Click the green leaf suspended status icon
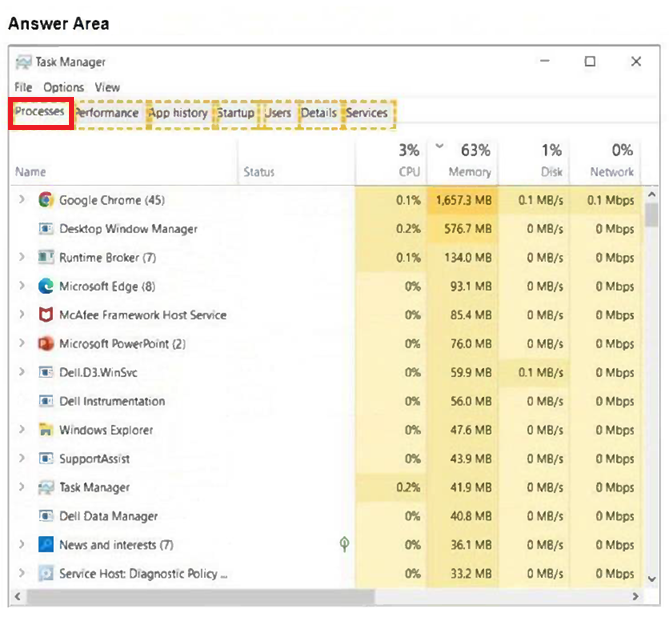The image size is (669, 617). [x=344, y=544]
